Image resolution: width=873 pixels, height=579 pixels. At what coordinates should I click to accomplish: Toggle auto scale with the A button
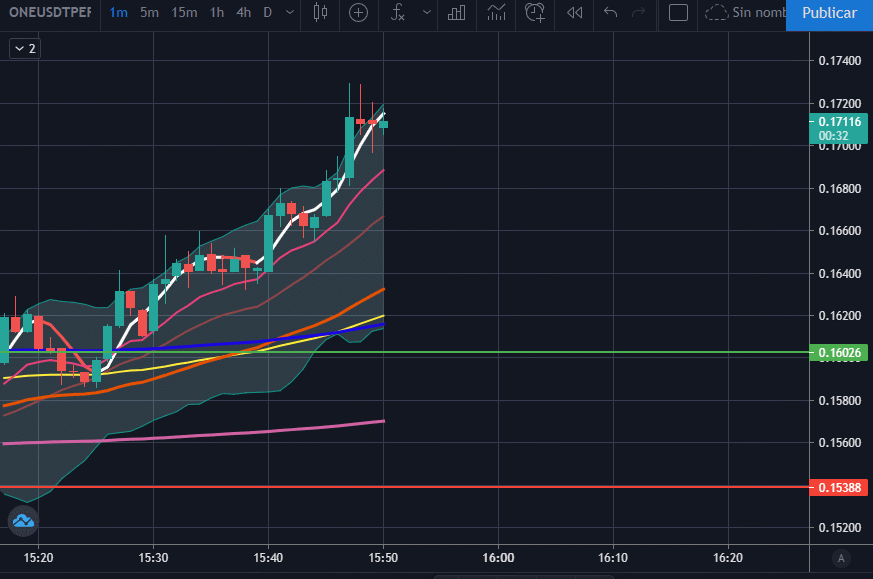(x=841, y=558)
